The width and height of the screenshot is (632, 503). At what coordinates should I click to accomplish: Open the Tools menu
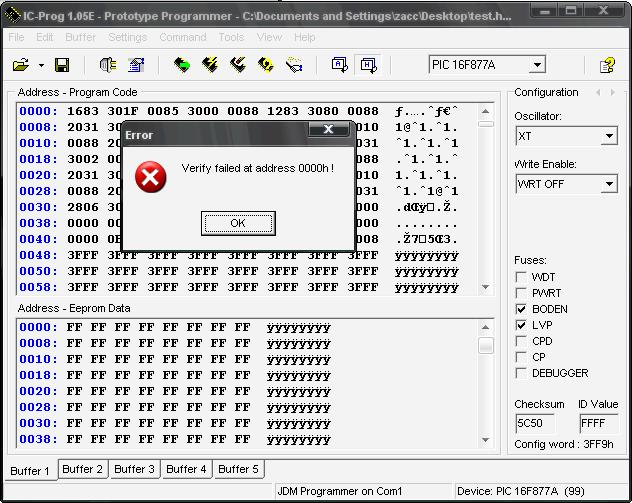pos(231,37)
